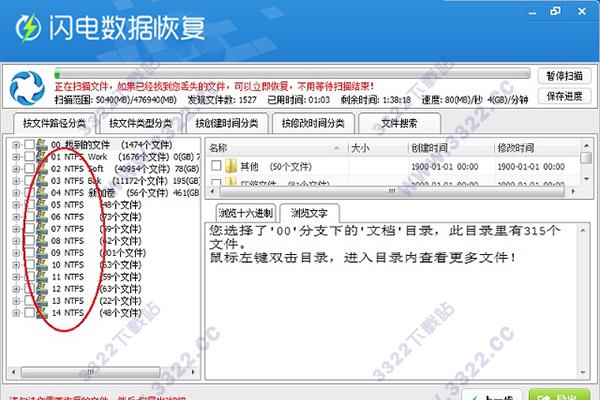Viewport: 600px width, 400px height.
Task: Click the file list scroll-down arrow
Action: [586, 179]
